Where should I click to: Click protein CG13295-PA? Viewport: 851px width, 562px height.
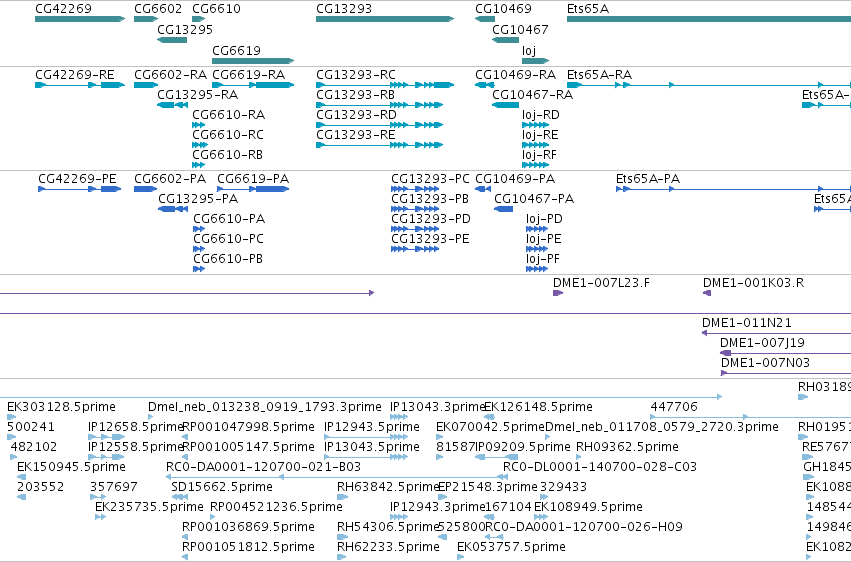tap(173, 209)
